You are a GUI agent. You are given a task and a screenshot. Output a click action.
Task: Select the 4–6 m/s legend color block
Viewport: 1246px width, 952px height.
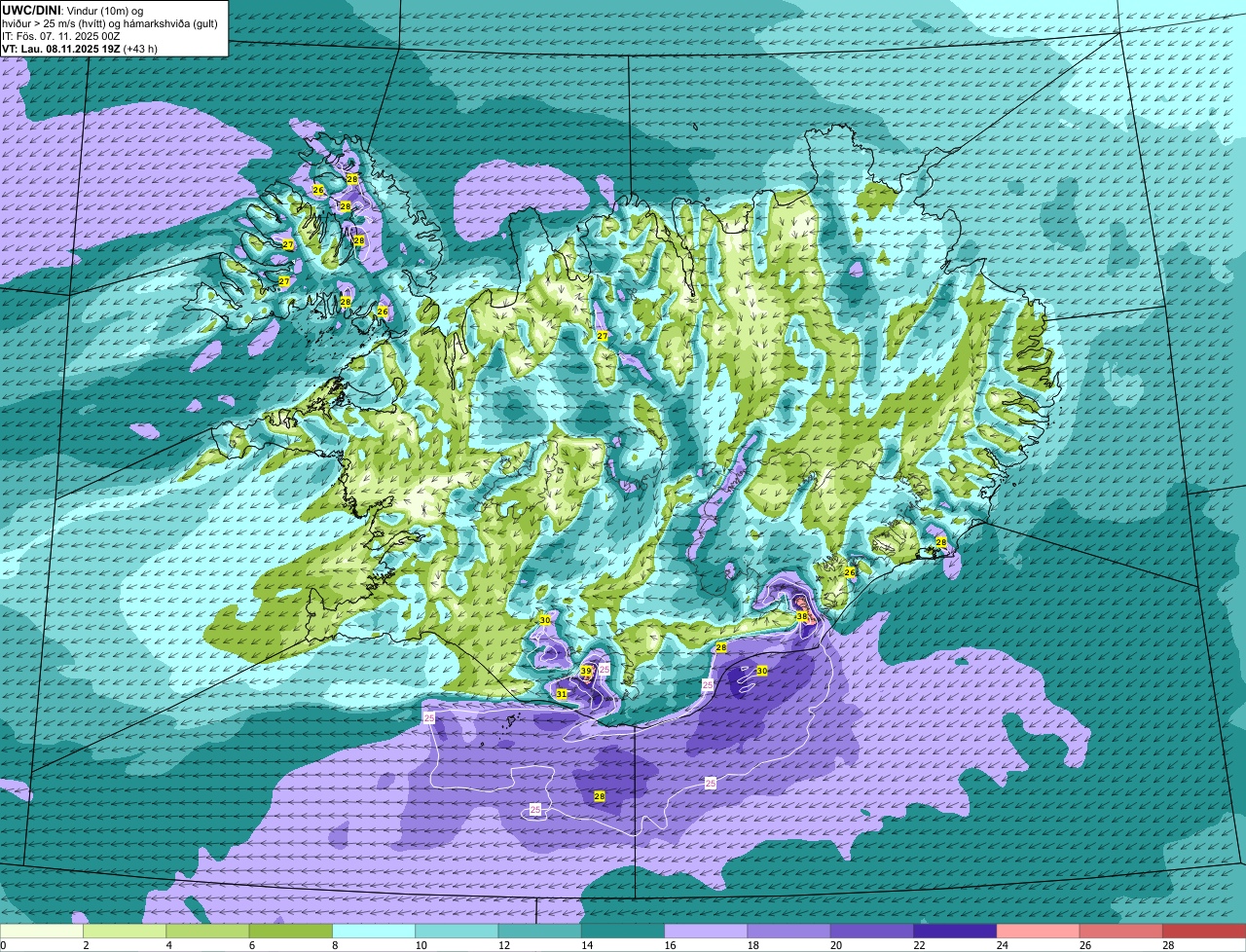(208, 932)
